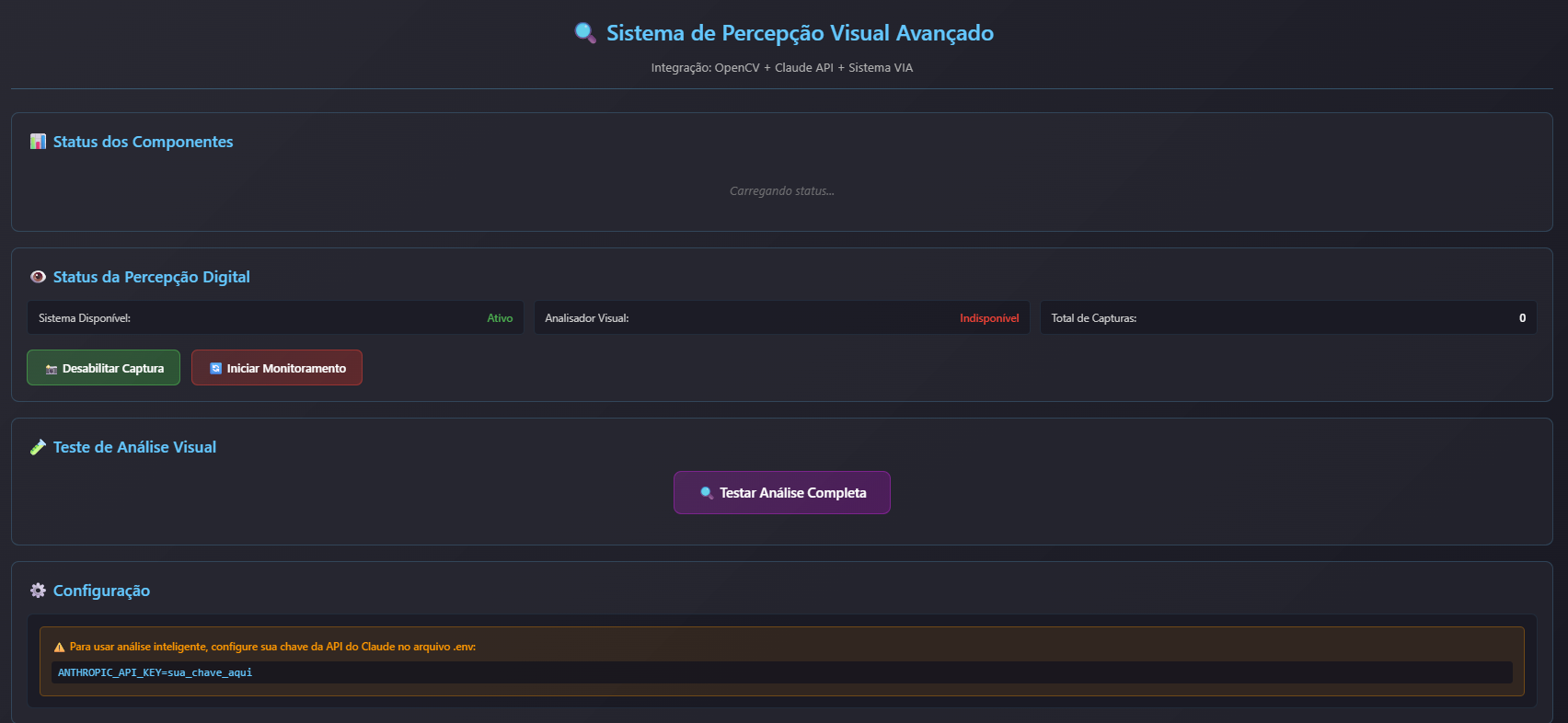Screen dimensions: 1568x723
Task: Click the test tube icon beside Teste de Análise Visual
Action: pyautogui.click(x=38, y=447)
